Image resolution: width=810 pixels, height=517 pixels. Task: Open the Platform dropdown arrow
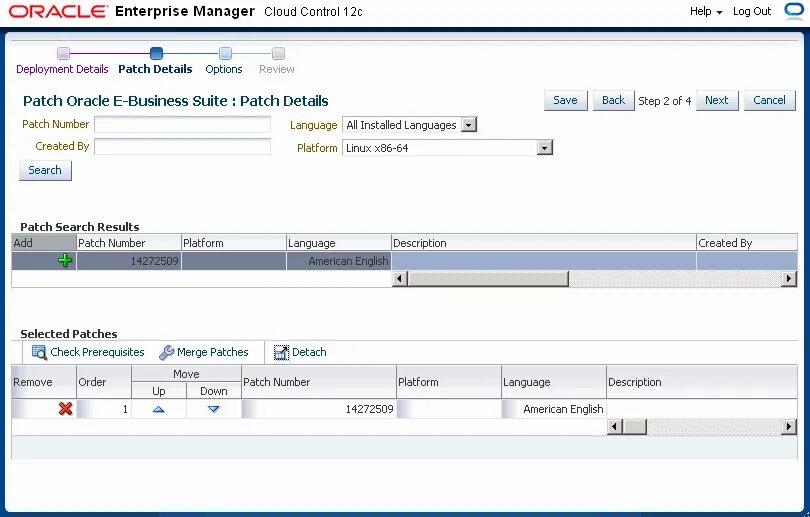[544, 148]
